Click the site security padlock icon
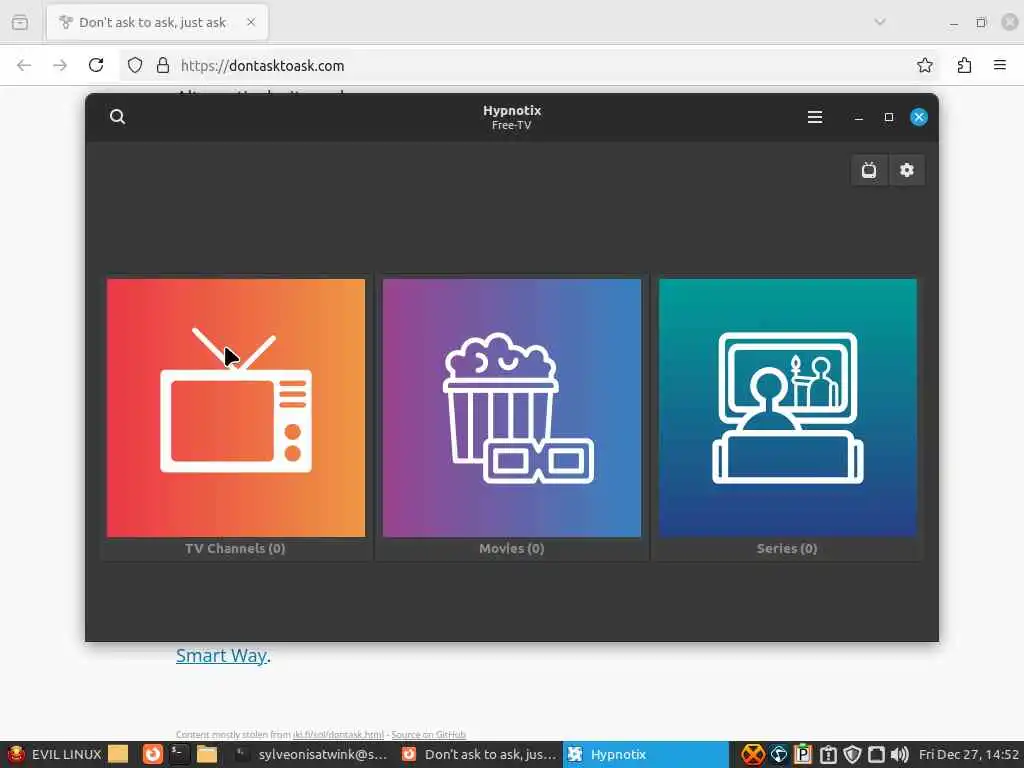This screenshot has height=768, width=1024. tap(163, 65)
